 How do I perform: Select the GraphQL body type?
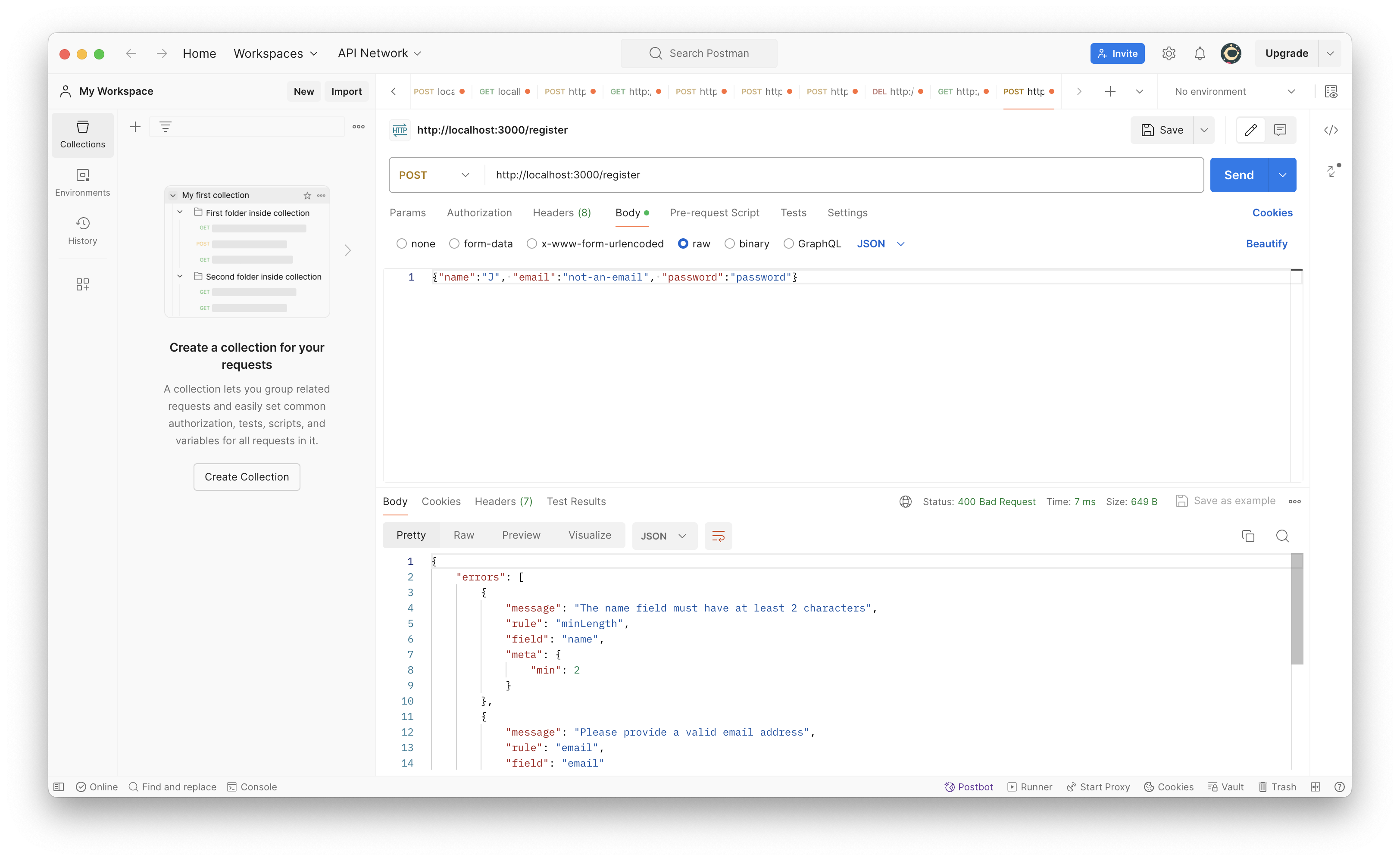pos(788,244)
